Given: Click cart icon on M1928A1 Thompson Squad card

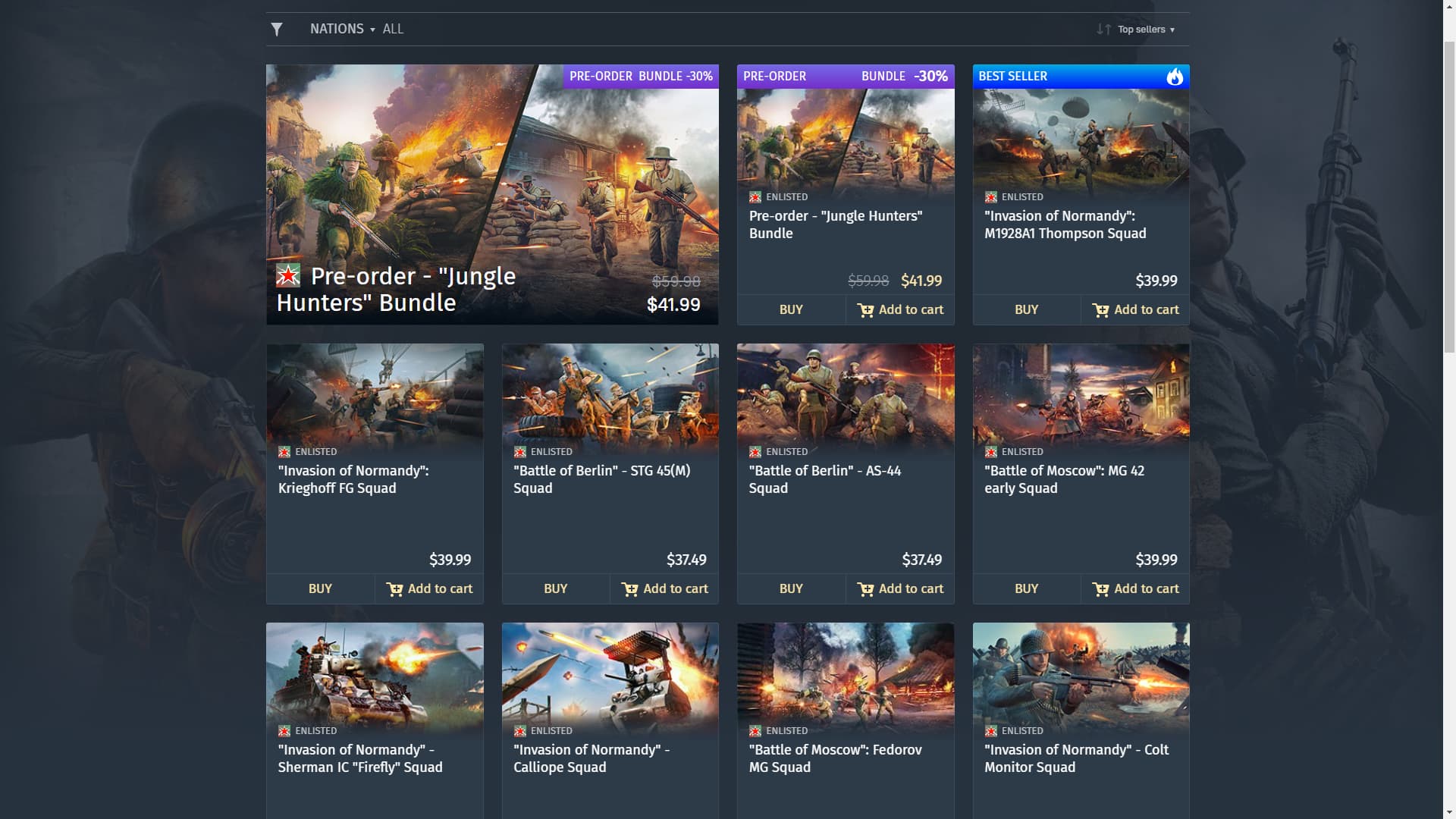Looking at the screenshot, I should (1100, 310).
